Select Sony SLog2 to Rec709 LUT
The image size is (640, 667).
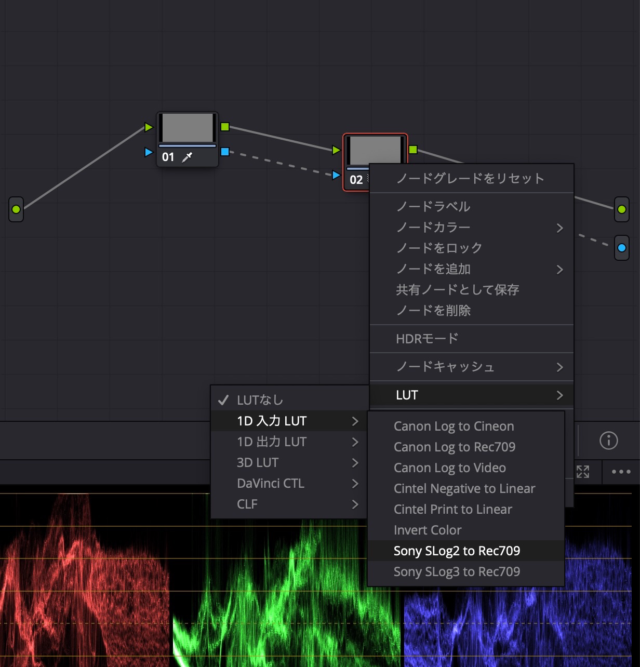point(456,551)
